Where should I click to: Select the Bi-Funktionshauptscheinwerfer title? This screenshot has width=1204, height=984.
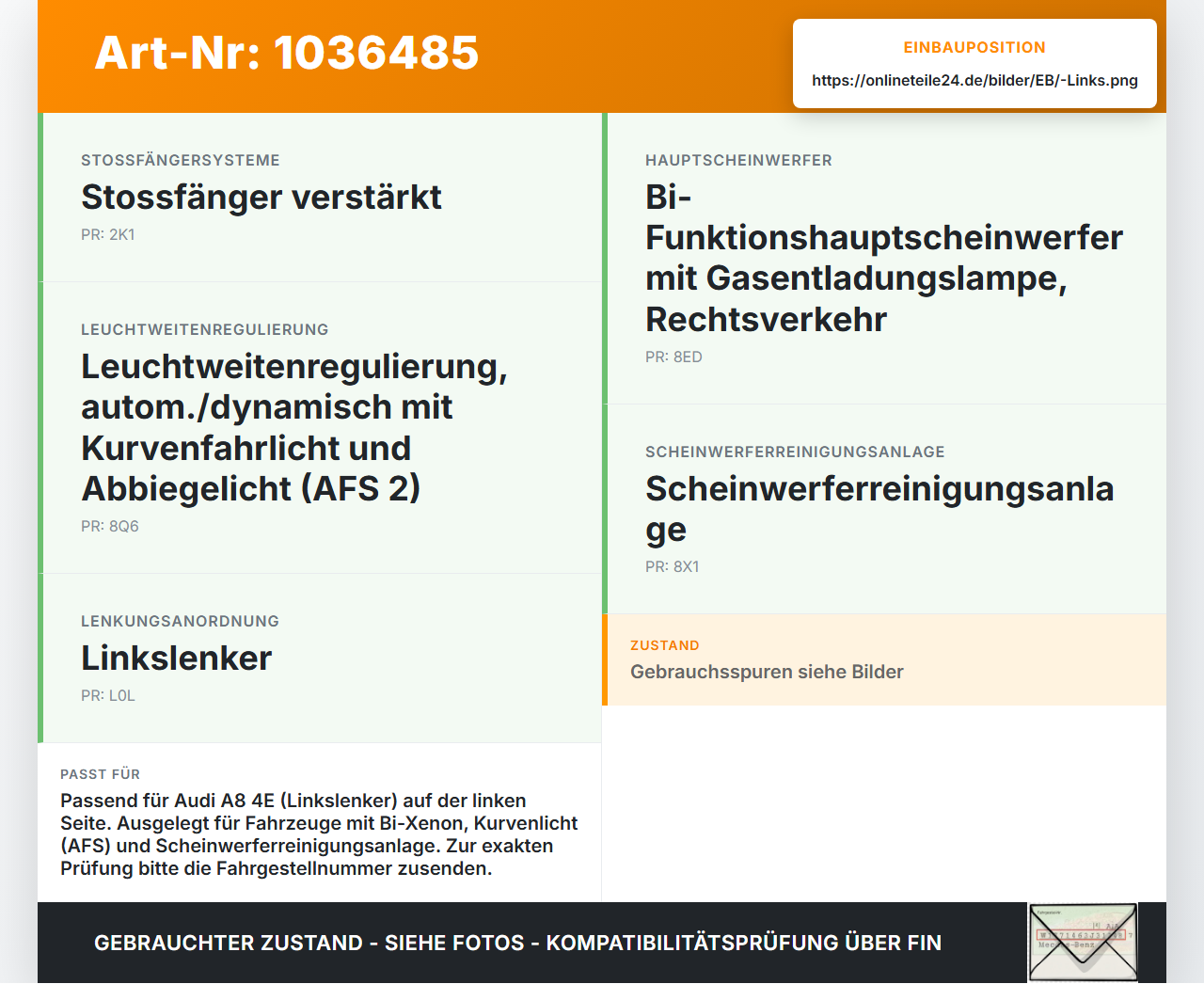(884, 259)
